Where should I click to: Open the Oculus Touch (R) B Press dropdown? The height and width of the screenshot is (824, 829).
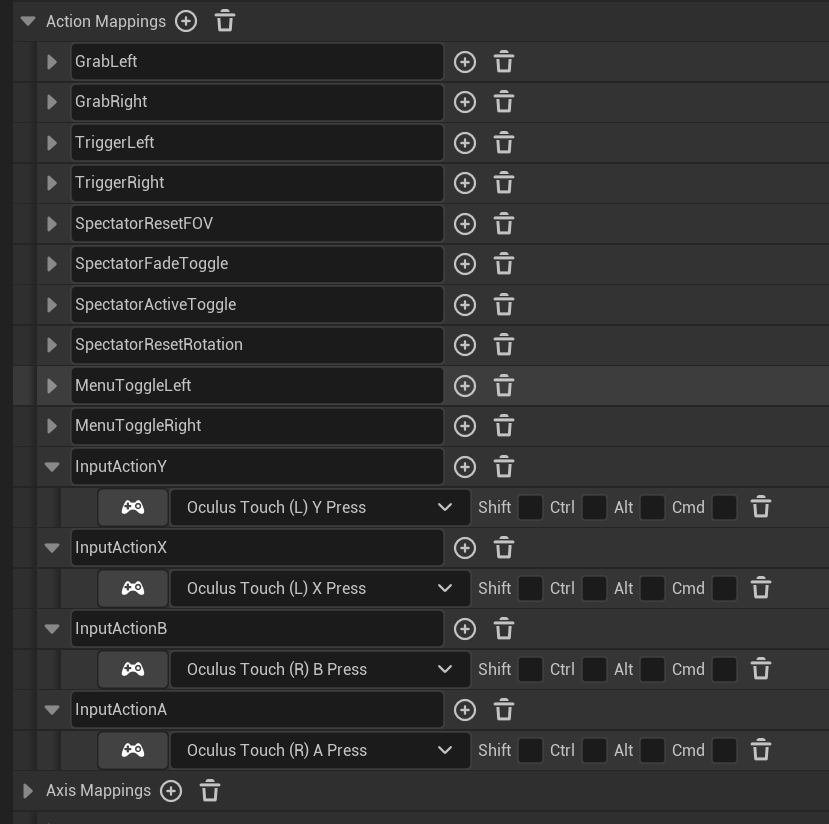pos(320,670)
